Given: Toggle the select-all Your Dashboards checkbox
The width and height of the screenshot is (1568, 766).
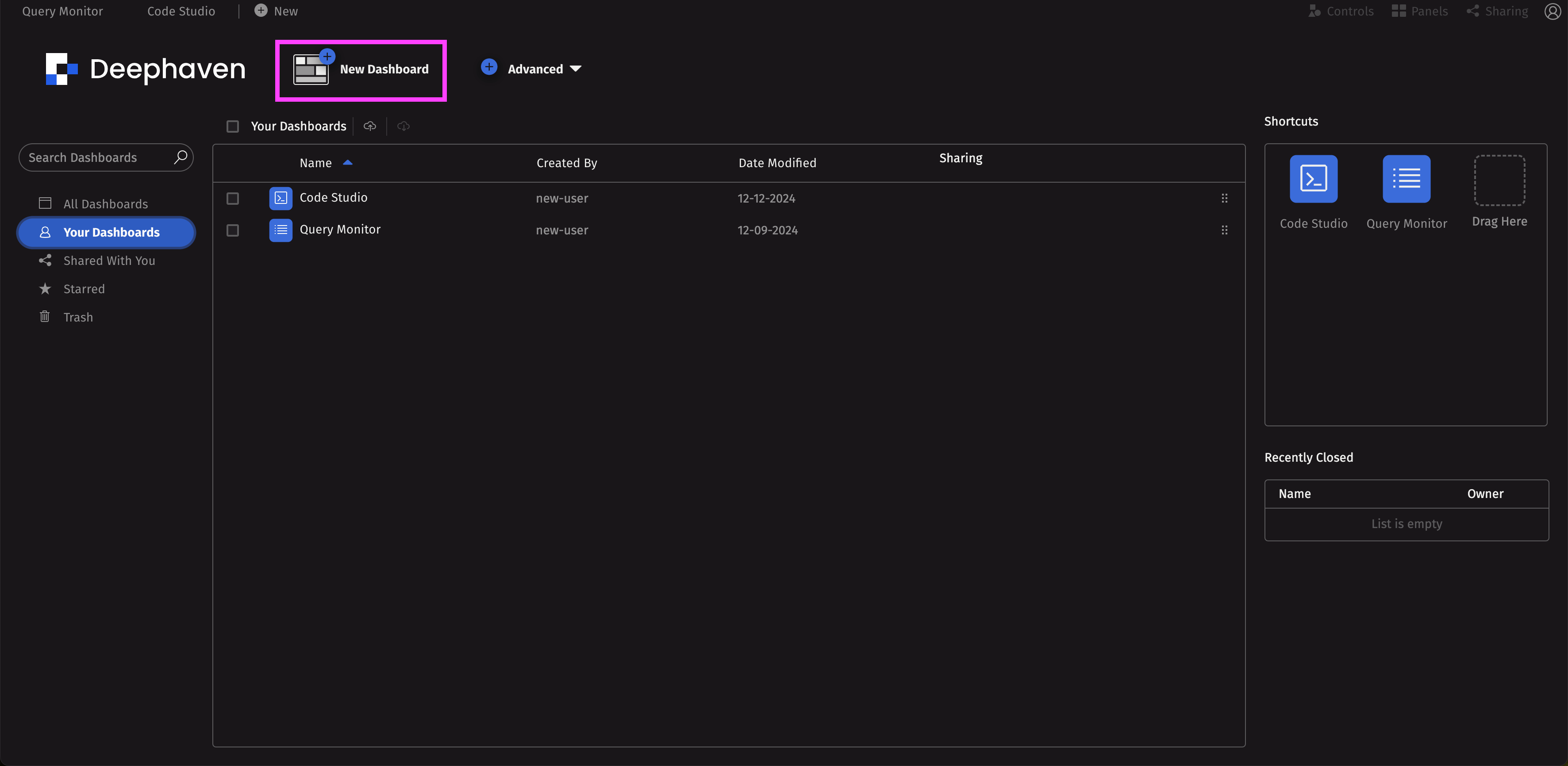Looking at the screenshot, I should pyautogui.click(x=233, y=126).
